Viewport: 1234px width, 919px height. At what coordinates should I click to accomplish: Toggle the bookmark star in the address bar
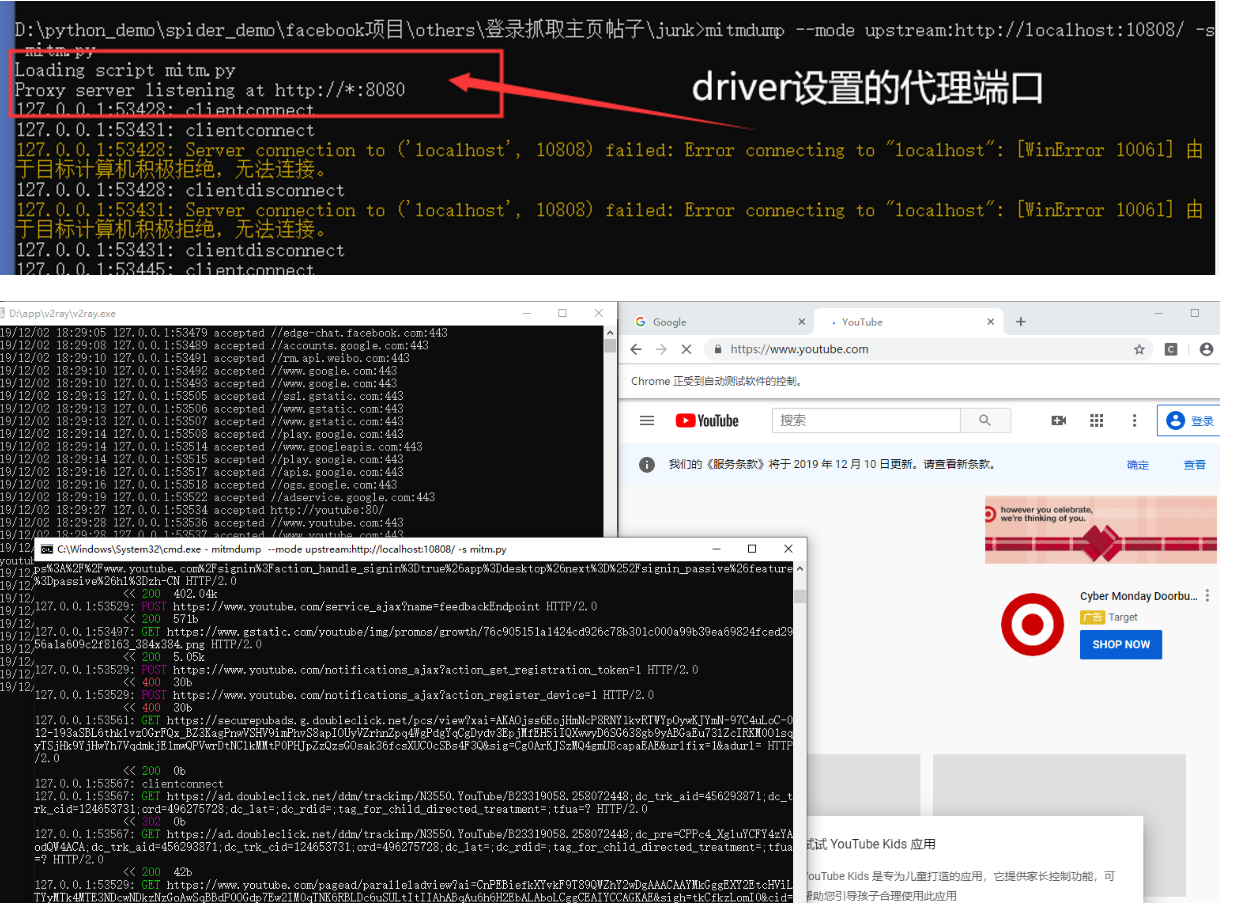point(1141,348)
